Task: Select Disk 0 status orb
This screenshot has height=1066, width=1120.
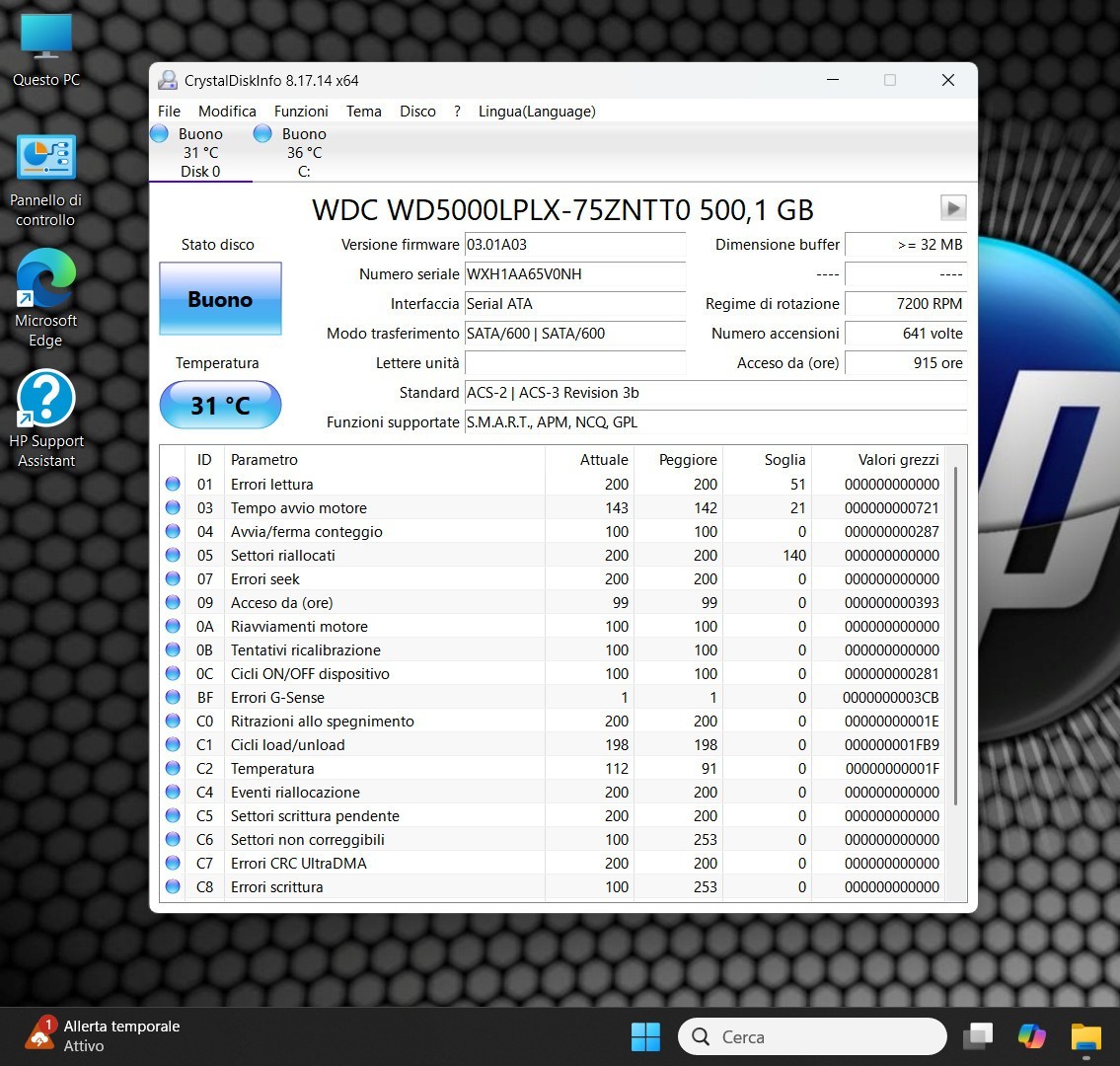Action: pyautogui.click(x=159, y=133)
